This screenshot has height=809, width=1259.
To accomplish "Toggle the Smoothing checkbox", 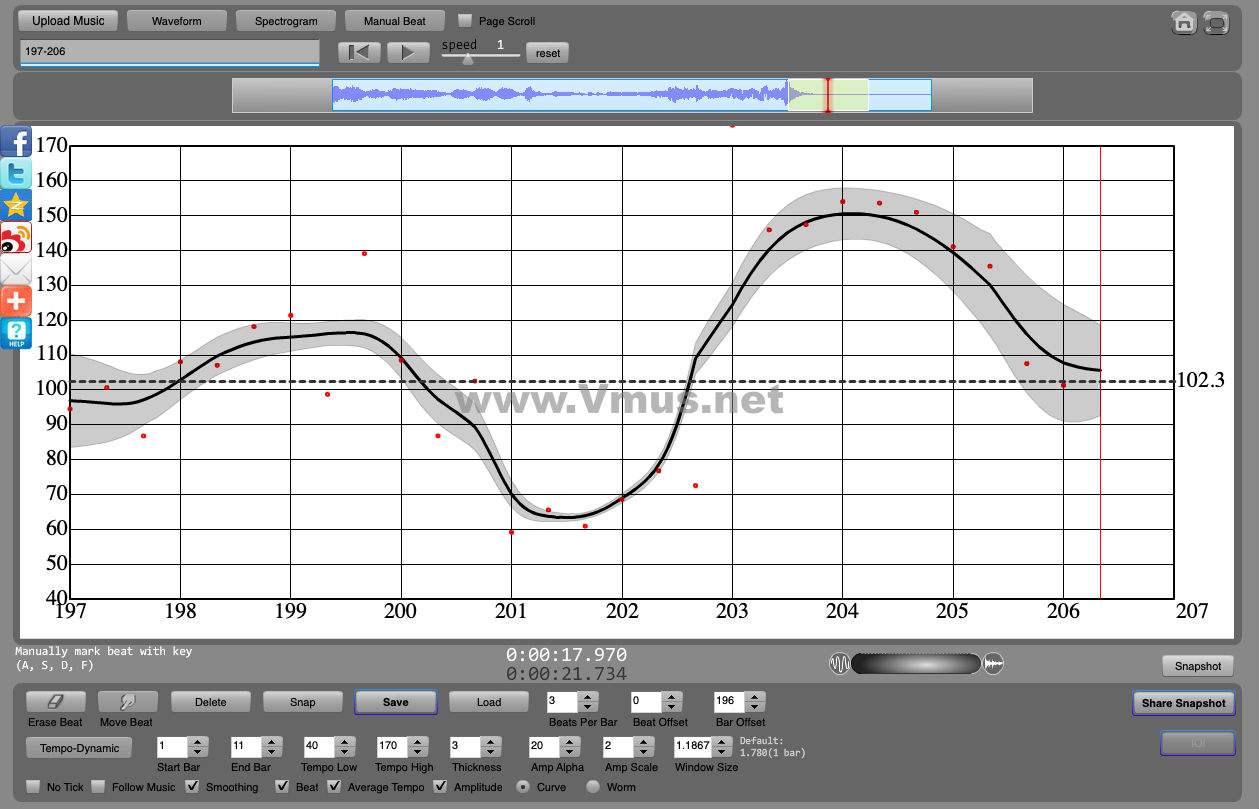I will coord(193,787).
